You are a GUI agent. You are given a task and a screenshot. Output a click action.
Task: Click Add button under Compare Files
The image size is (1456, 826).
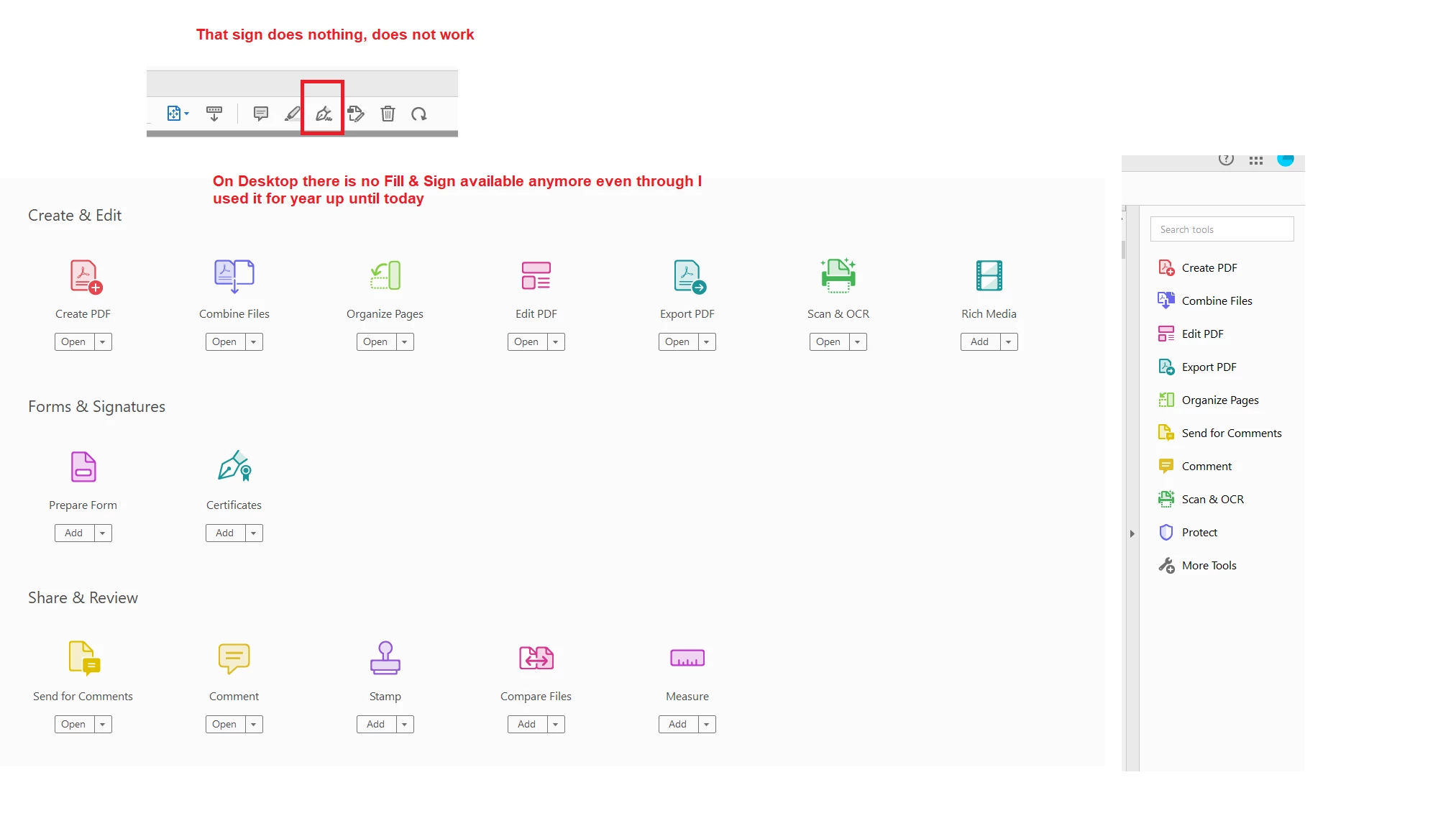click(526, 725)
